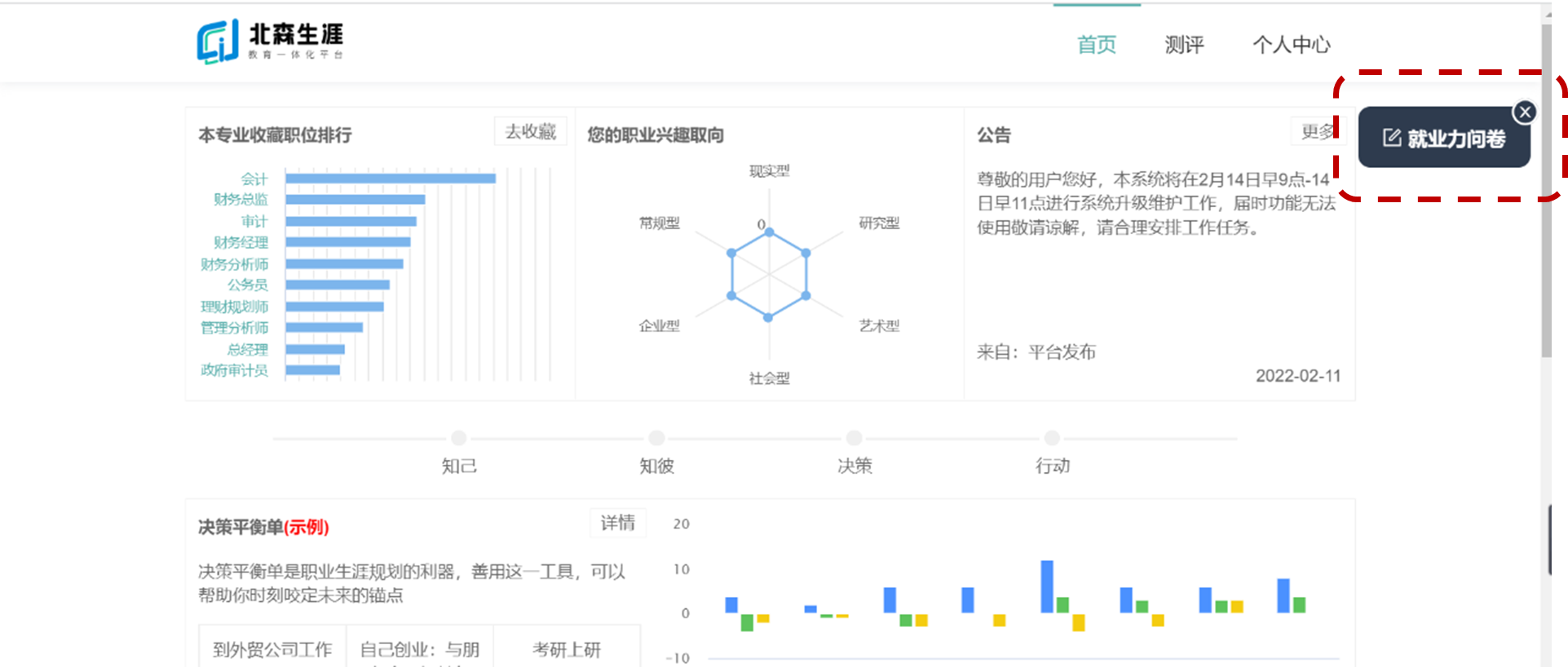The width and height of the screenshot is (1568, 667).
Task: Close the 就业力问卷 floating popup
Action: (x=1524, y=113)
